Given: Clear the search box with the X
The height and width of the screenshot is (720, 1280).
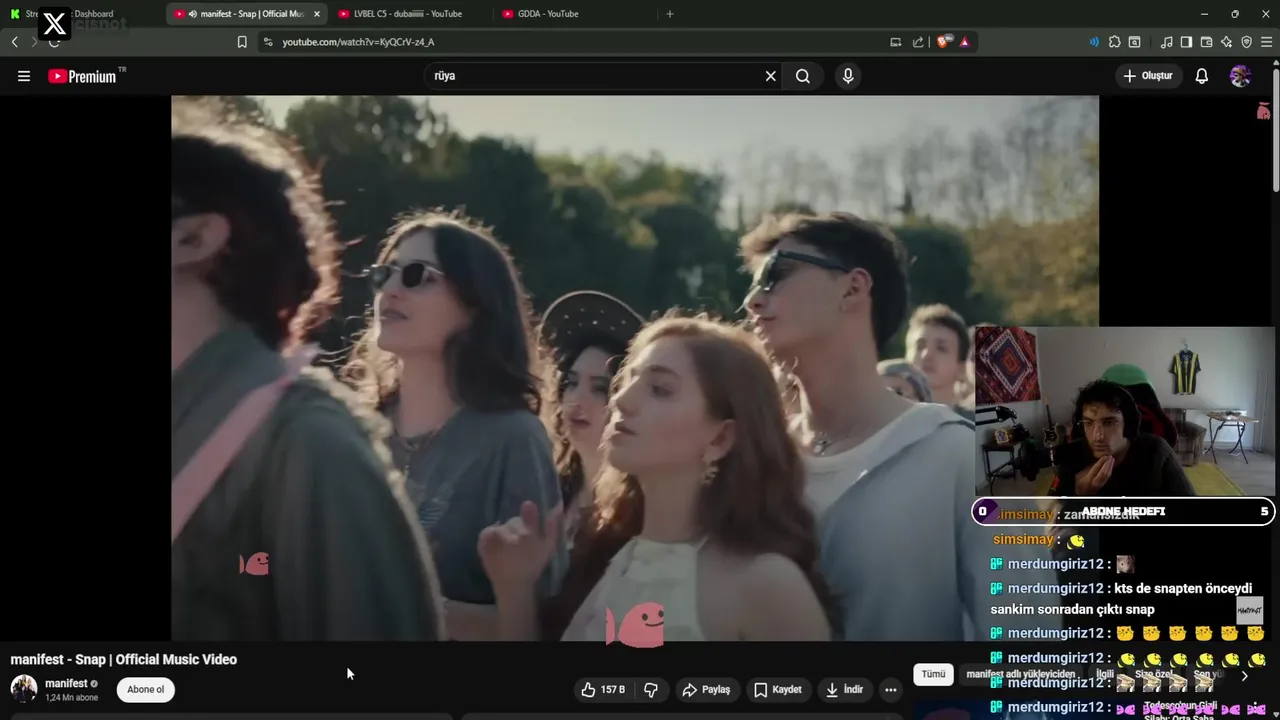Looking at the screenshot, I should pyautogui.click(x=770, y=76).
